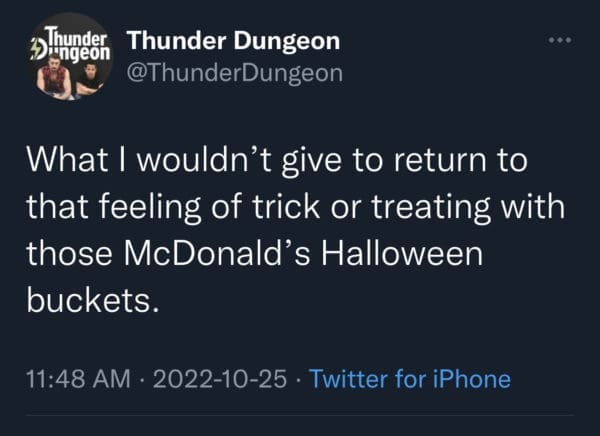Select the red-shirted person in the avatar
This screenshot has height=436, width=600.
pyautogui.click(x=56, y=78)
